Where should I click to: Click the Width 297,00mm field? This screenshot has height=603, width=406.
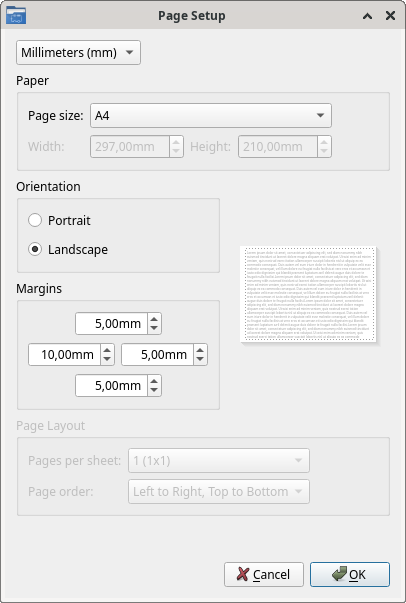pyautogui.click(x=130, y=147)
